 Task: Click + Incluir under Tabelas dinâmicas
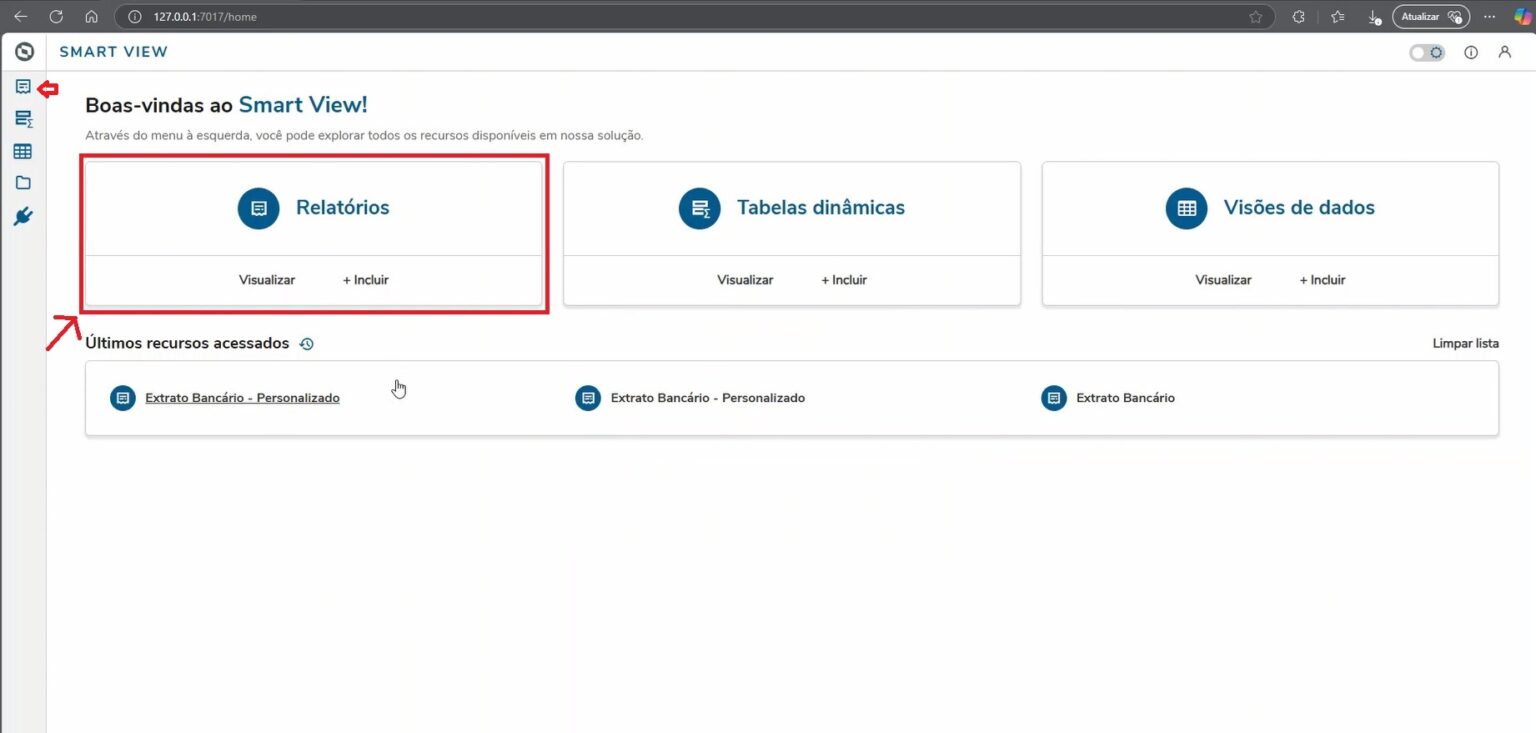pos(843,280)
